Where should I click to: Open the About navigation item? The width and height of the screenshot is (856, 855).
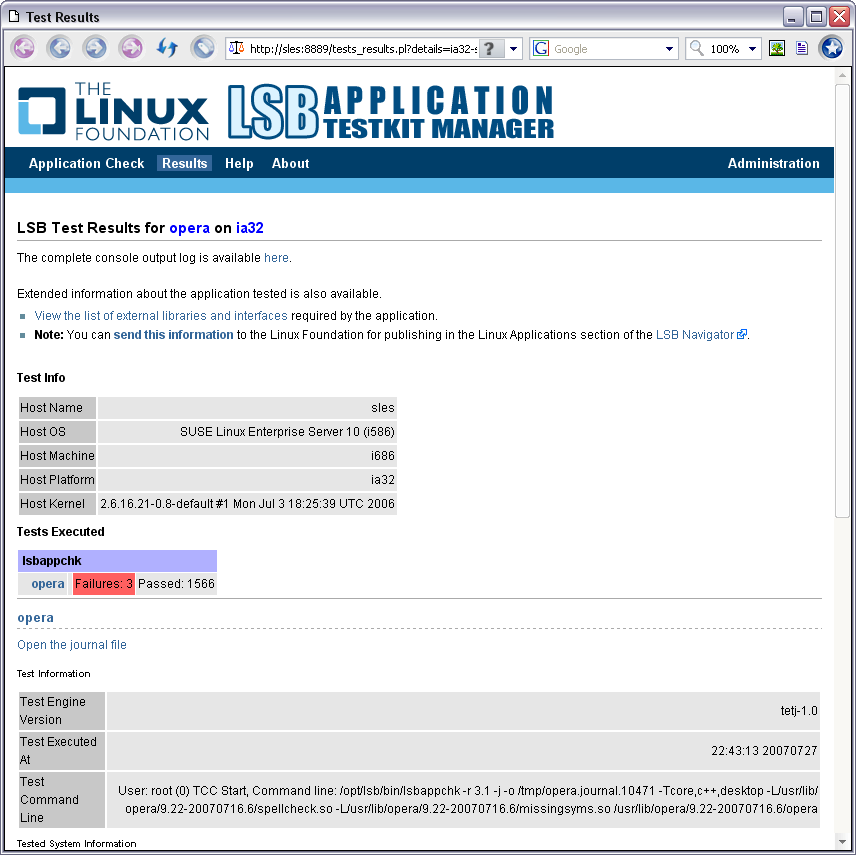pos(290,163)
